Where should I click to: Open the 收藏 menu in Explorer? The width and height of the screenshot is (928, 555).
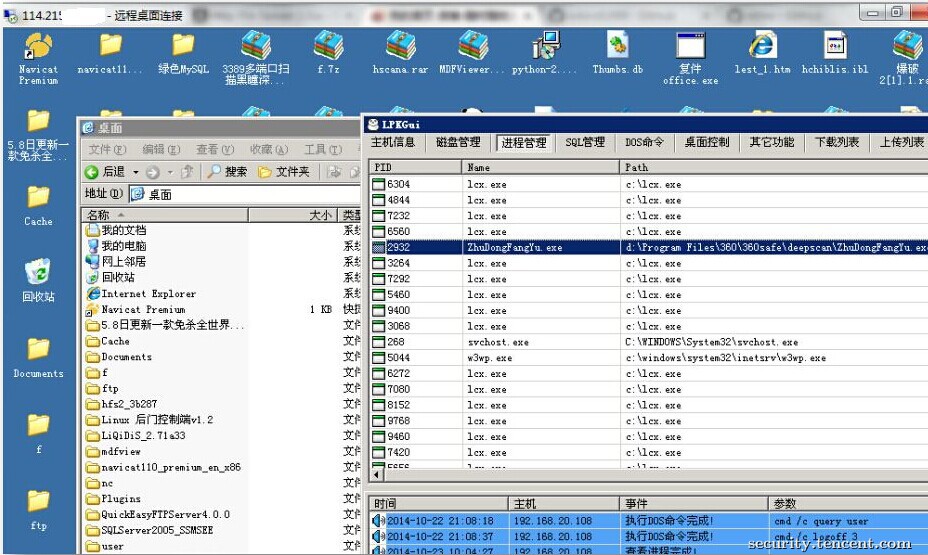click(x=269, y=150)
